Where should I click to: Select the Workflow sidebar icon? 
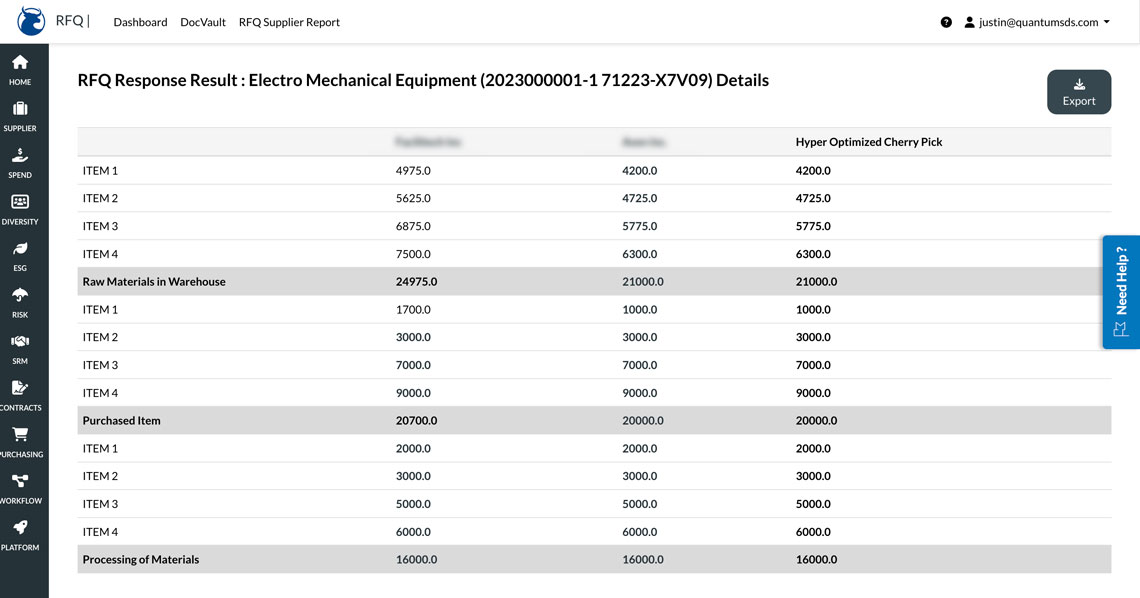[20, 481]
